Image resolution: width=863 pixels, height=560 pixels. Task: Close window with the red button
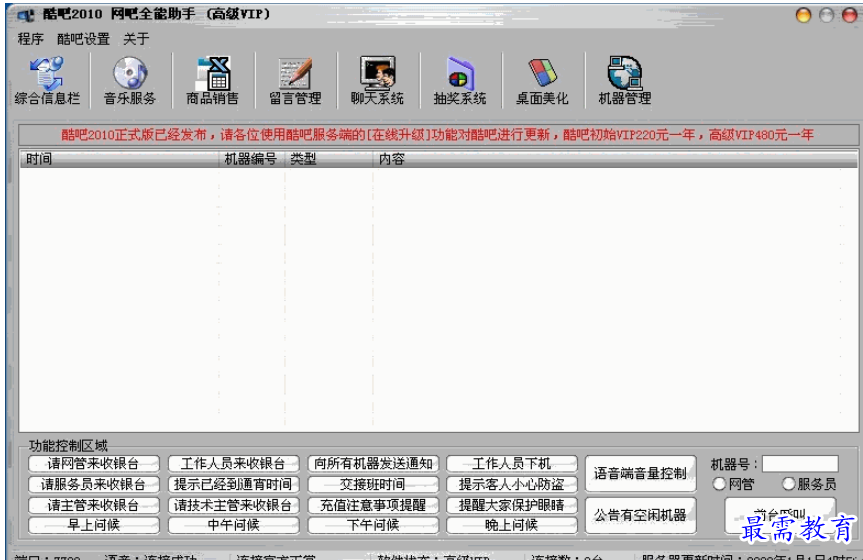(x=850, y=15)
